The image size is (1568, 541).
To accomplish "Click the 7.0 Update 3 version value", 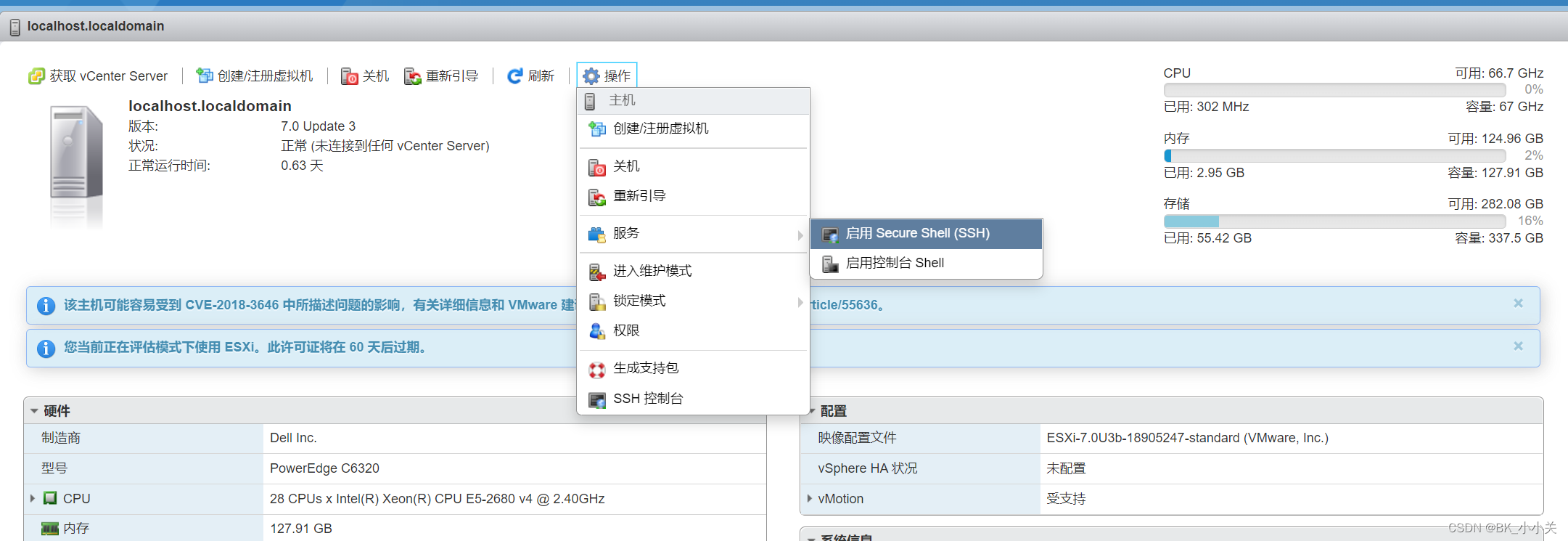I will pos(319,126).
